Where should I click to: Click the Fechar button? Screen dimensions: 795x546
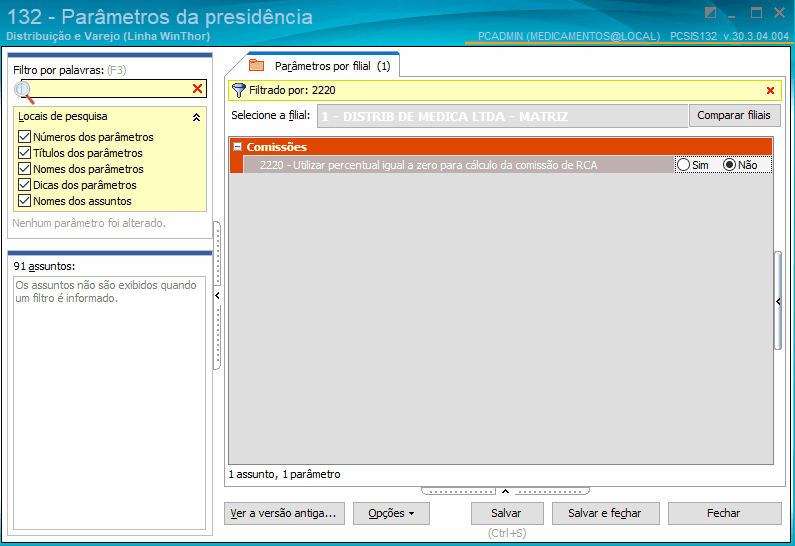(724, 513)
